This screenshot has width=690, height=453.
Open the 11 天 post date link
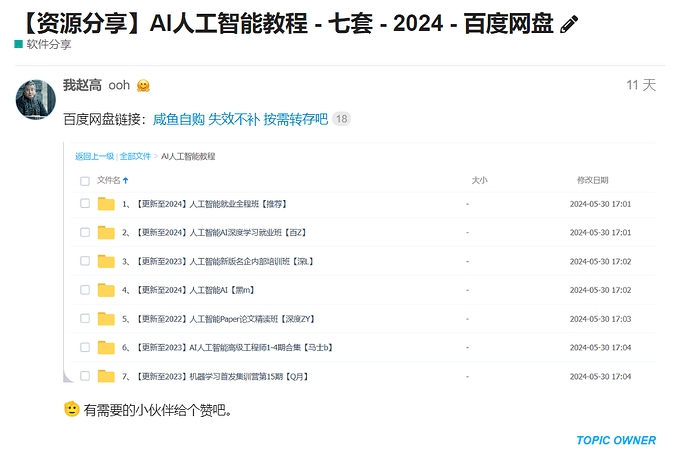(x=641, y=85)
